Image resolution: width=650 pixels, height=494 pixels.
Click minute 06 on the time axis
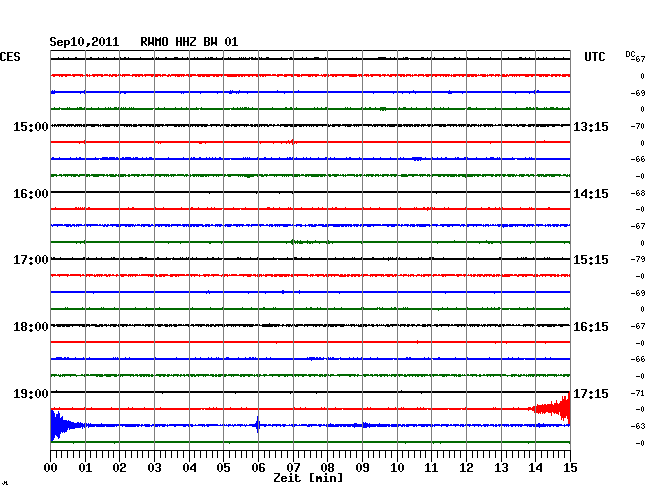(x=258, y=467)
